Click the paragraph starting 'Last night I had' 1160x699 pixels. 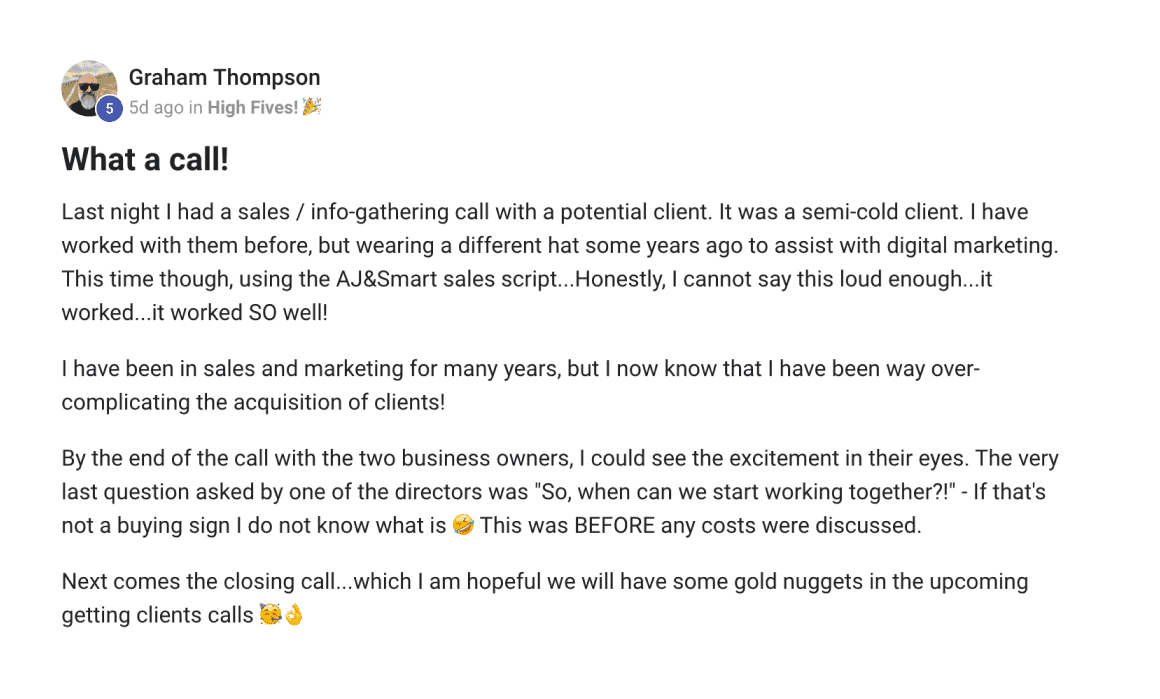560,262
